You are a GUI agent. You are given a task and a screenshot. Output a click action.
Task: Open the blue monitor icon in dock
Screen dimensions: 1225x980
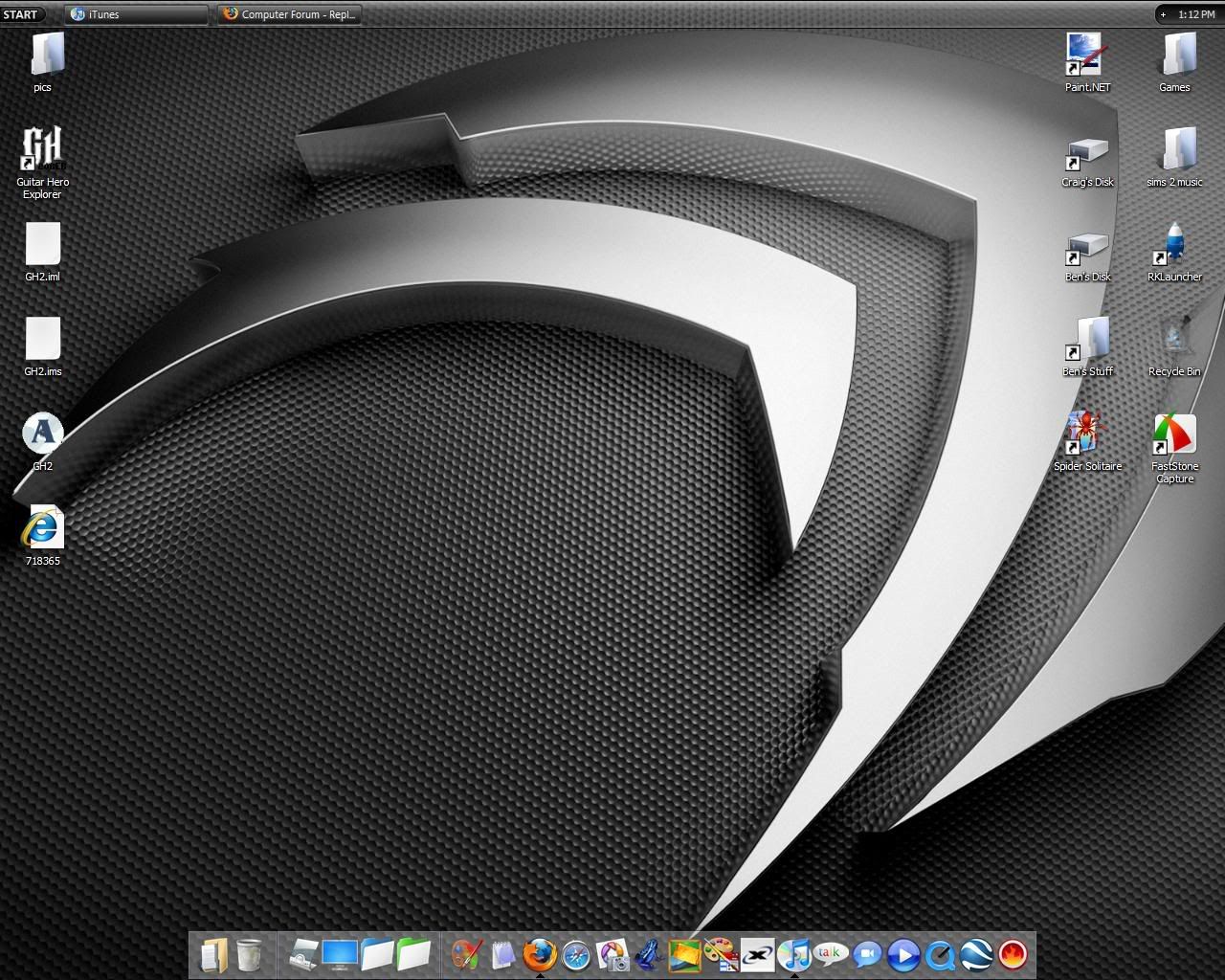(x=340, y=954)
